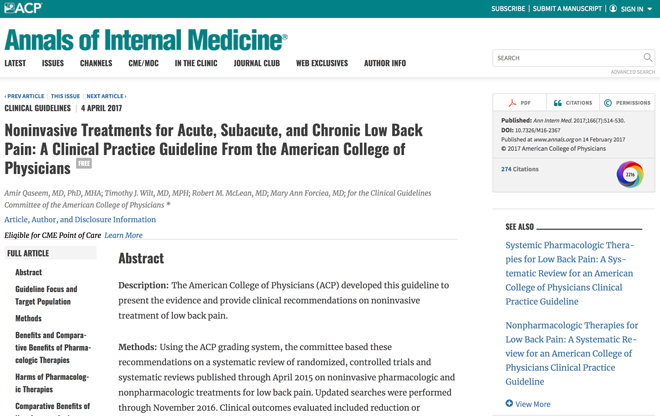Open In the Clinic menu
The width and height of the screenshot is (660, 416).
[x=196, y=63]
